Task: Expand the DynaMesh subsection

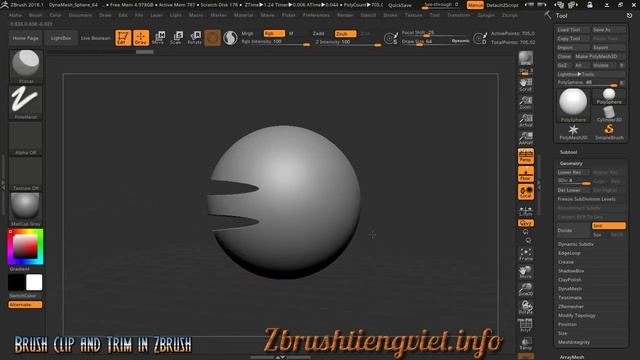Action: point(570,289)
